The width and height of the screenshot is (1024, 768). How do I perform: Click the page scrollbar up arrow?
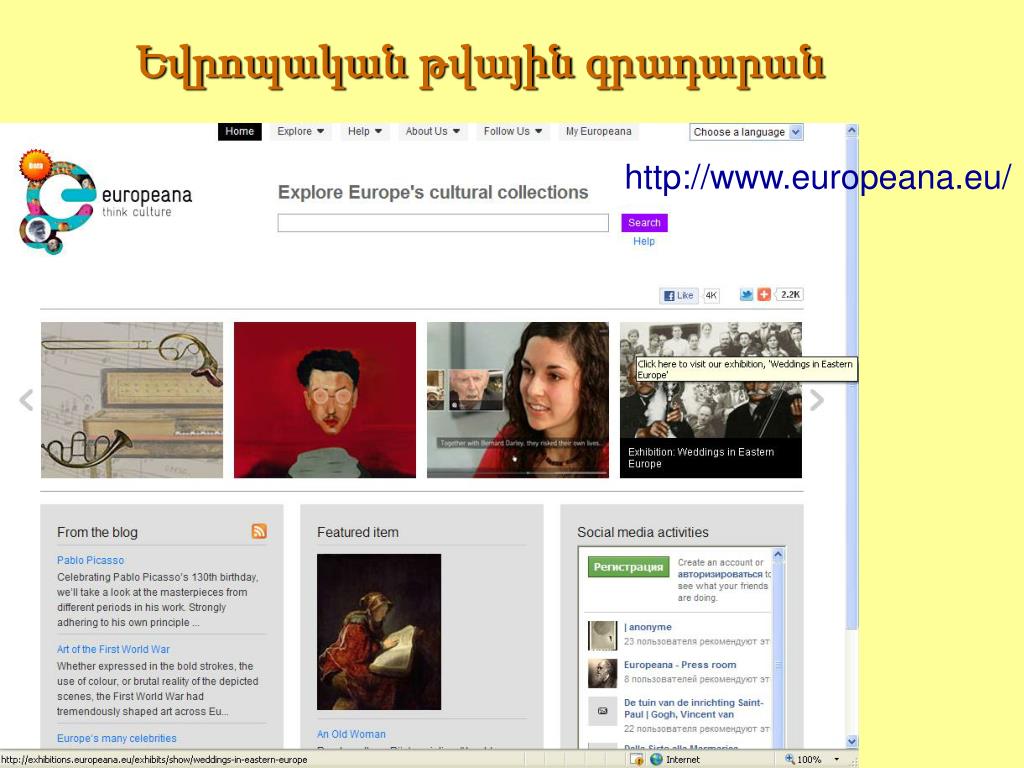[852, 130]
